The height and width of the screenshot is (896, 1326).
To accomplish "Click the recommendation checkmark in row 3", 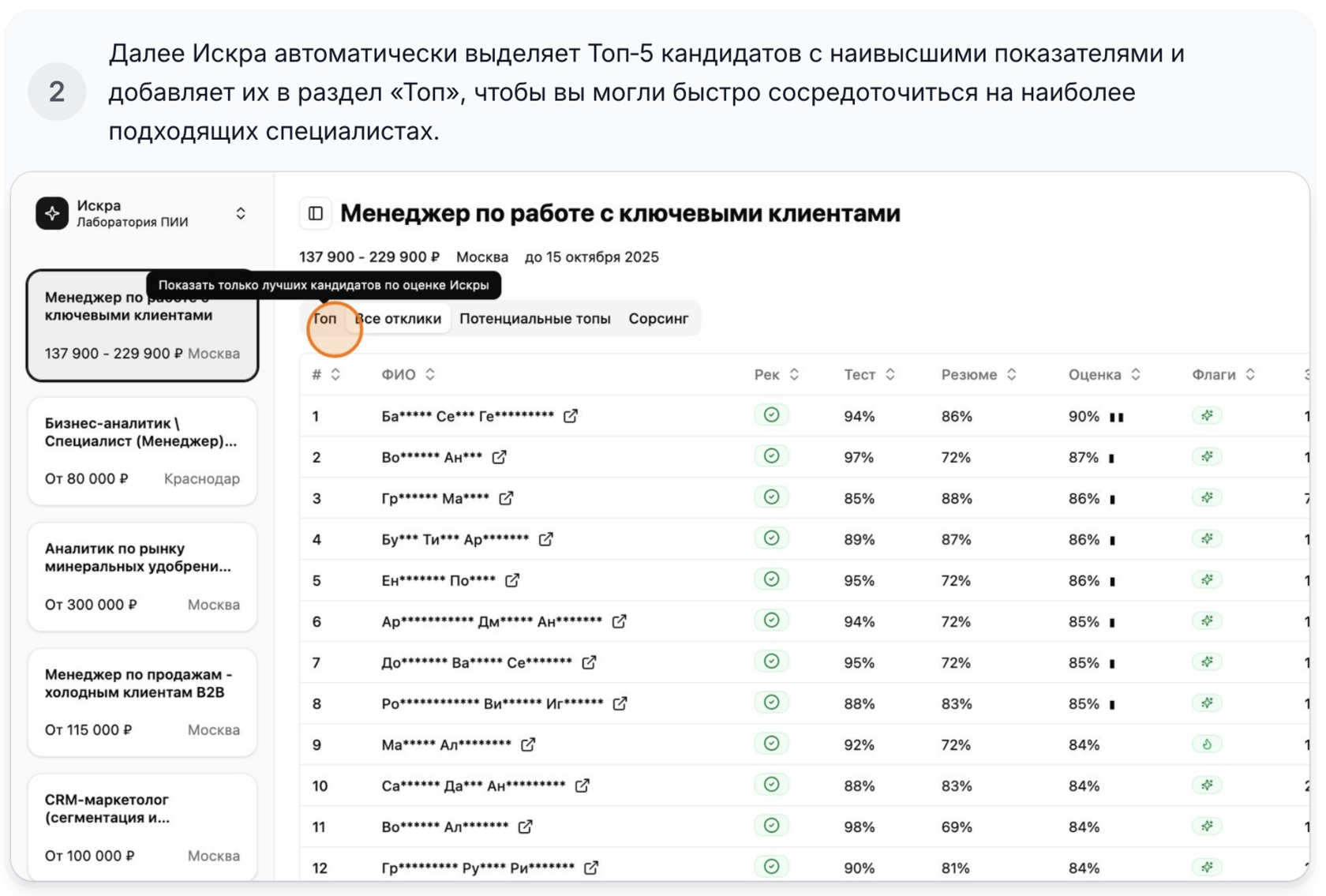I will (x=771, y=497).
